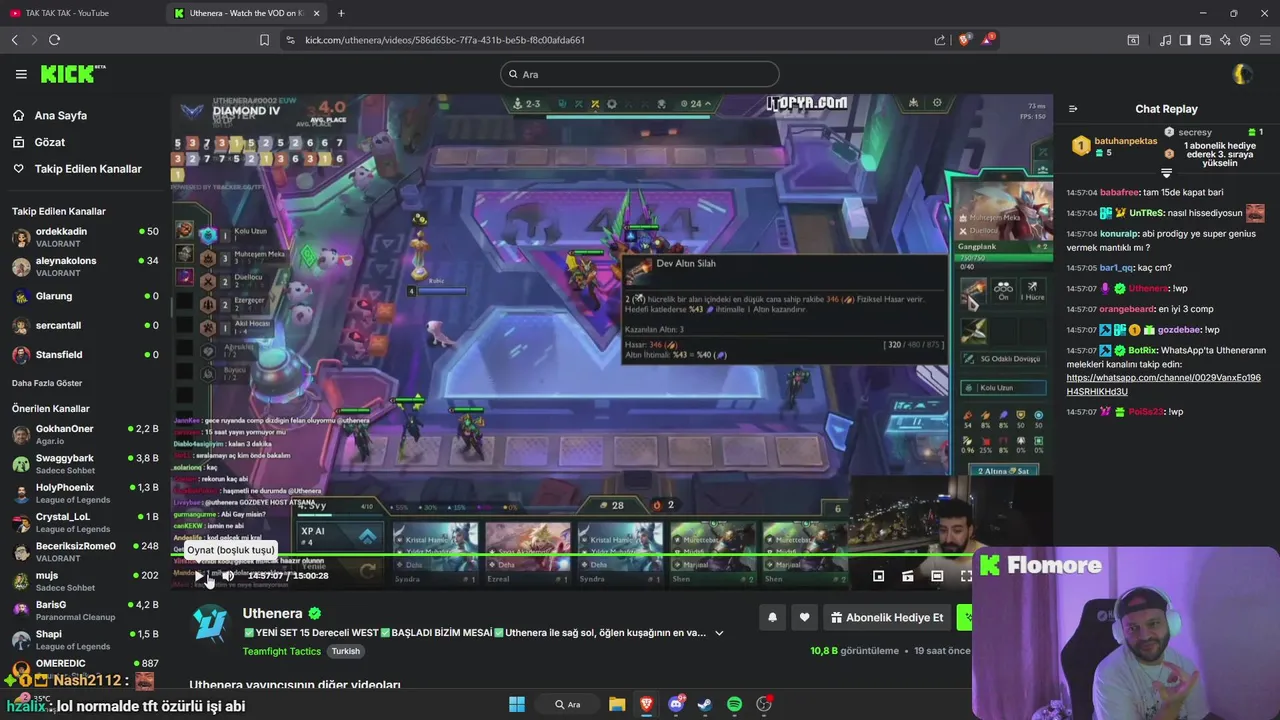1280x720 pixels.
Task: Open BeceriksizRome0 recommended channel
Action: 85,552
